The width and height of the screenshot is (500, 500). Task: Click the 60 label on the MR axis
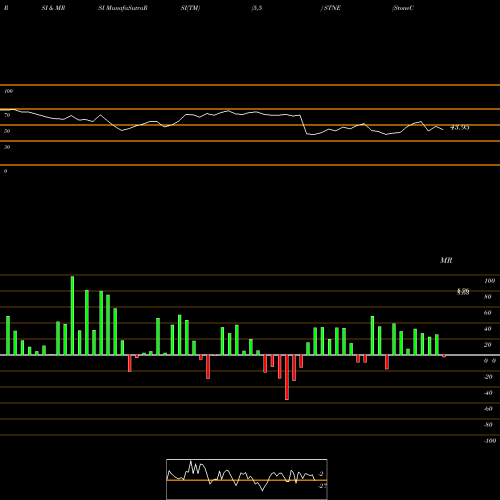coord(488,313)
